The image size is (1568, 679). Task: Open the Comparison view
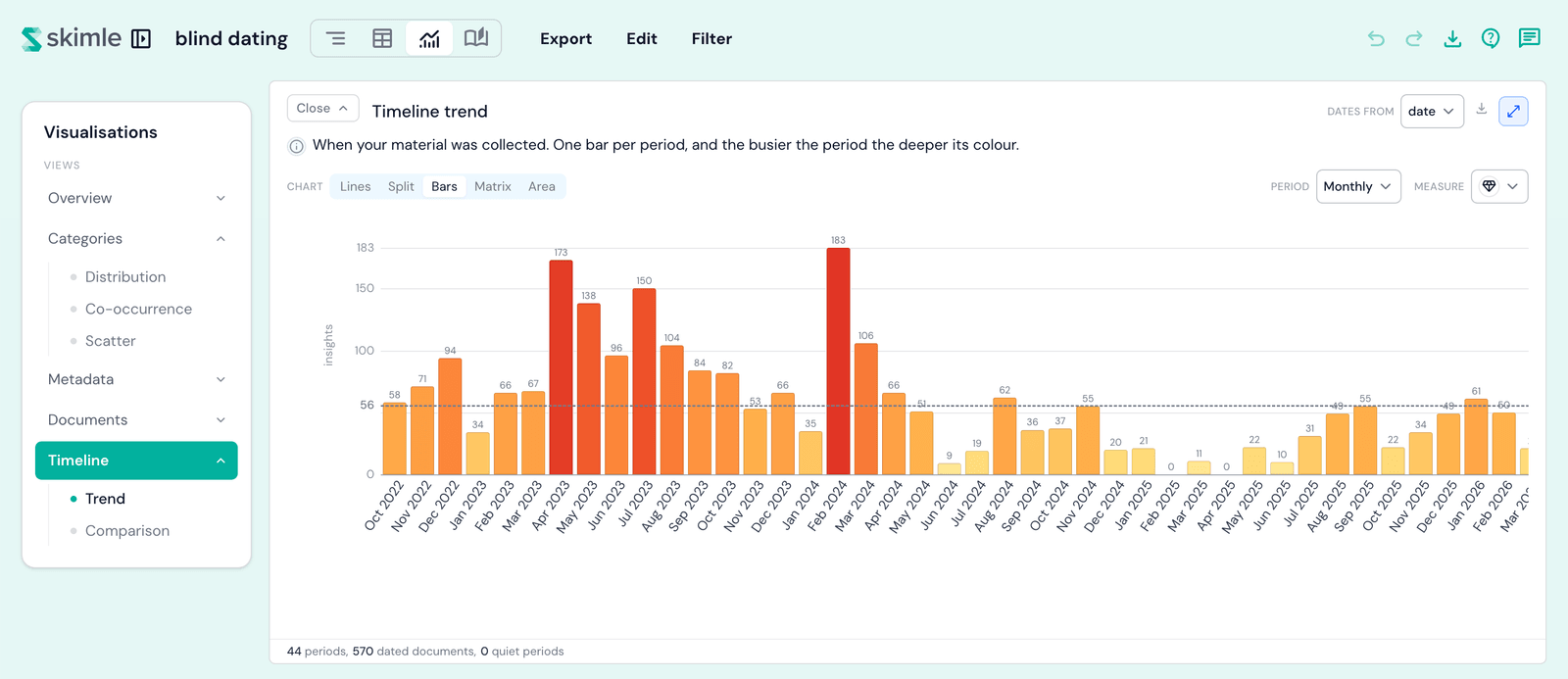(127, 531)
